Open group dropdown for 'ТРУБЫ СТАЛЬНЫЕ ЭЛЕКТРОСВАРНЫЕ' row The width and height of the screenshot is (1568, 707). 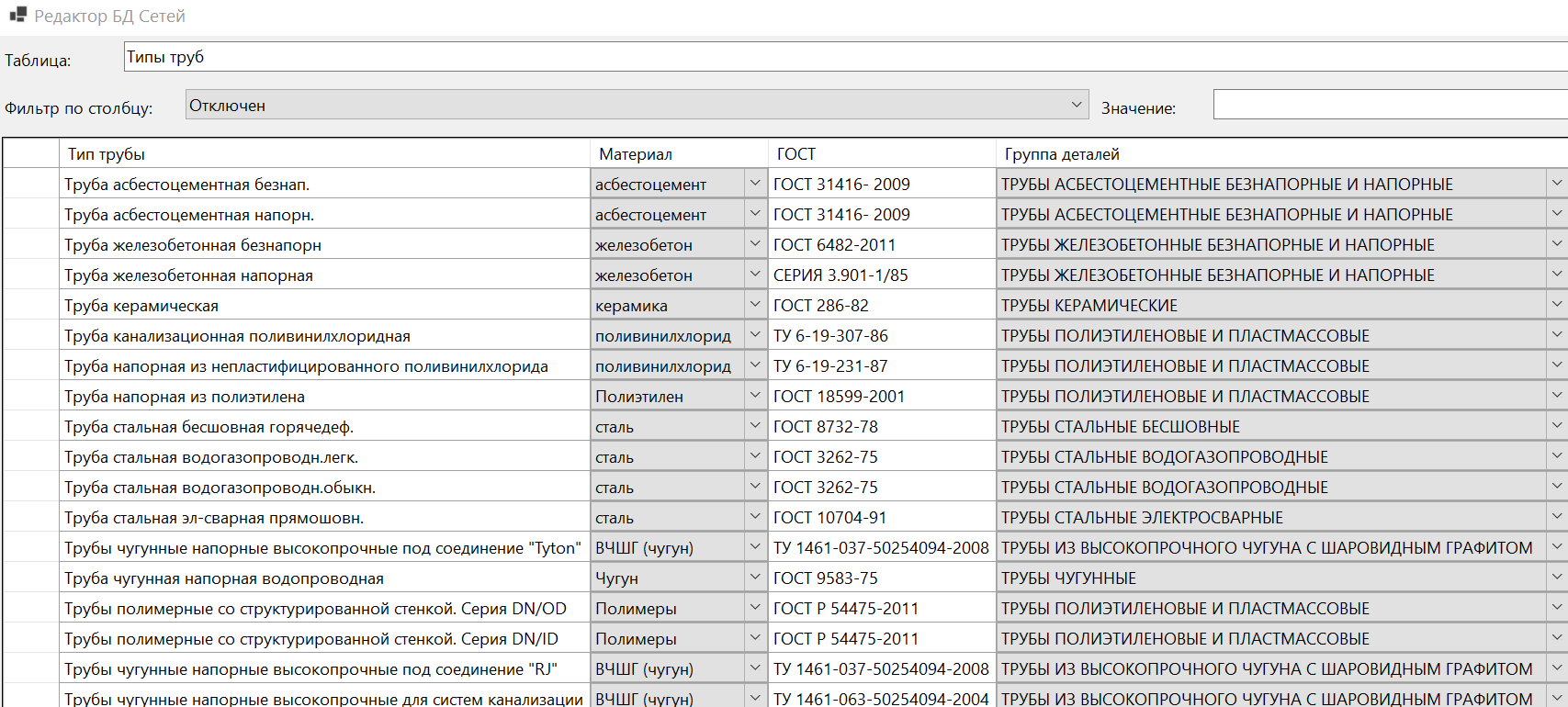coord(1556,517)
